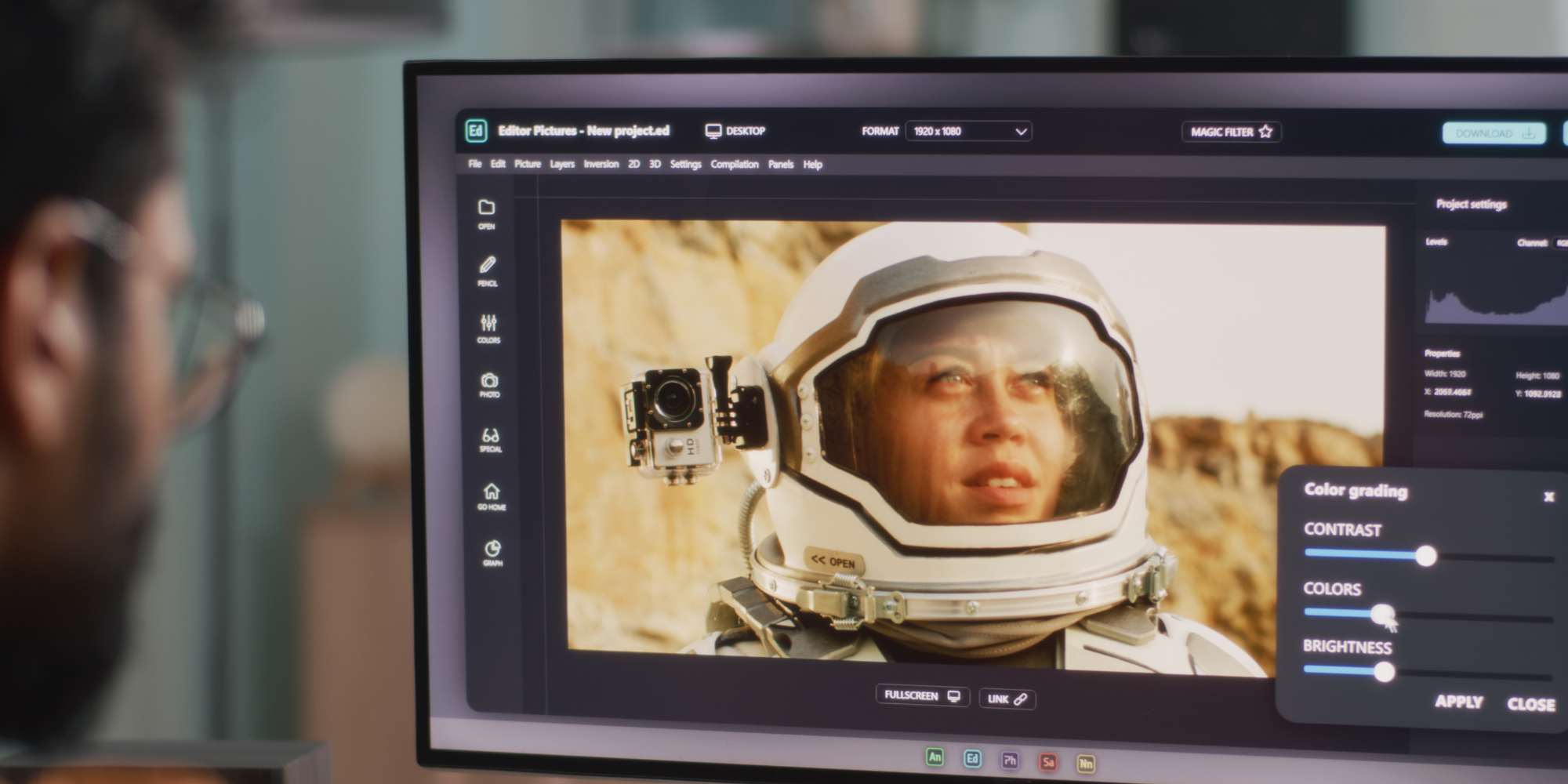Open the Edit menu
This screenshot has width=1568, height=784.
coord(498,164)
